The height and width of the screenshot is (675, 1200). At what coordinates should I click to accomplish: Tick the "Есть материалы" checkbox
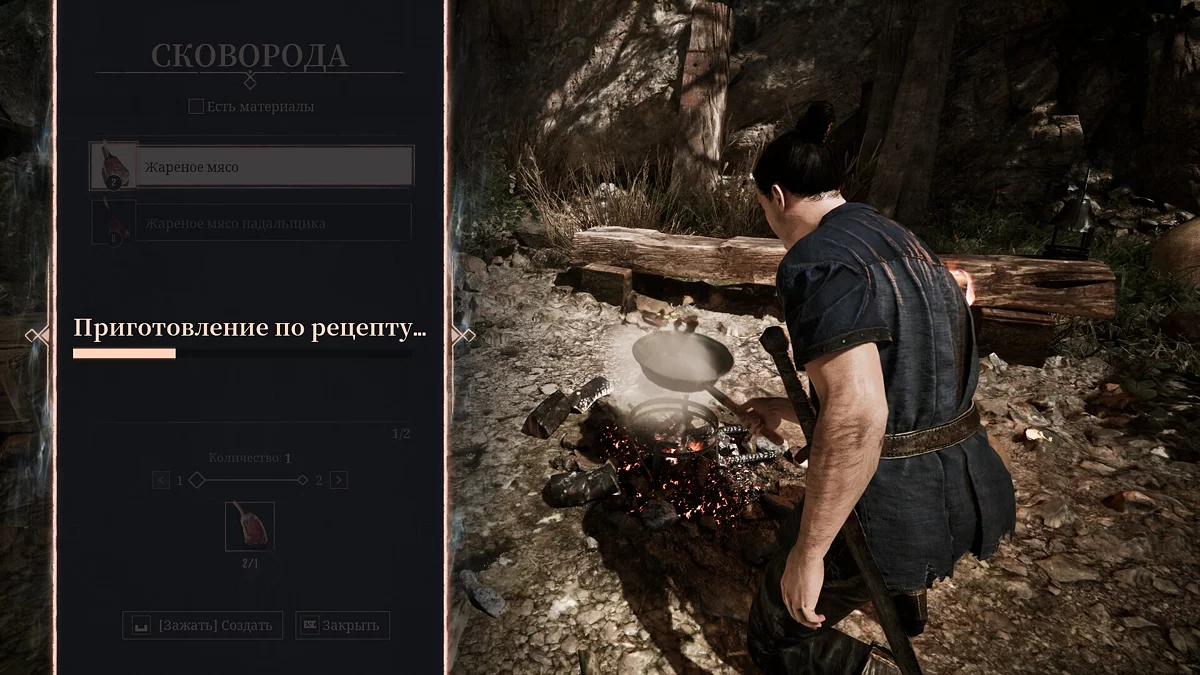click(196, 106)
